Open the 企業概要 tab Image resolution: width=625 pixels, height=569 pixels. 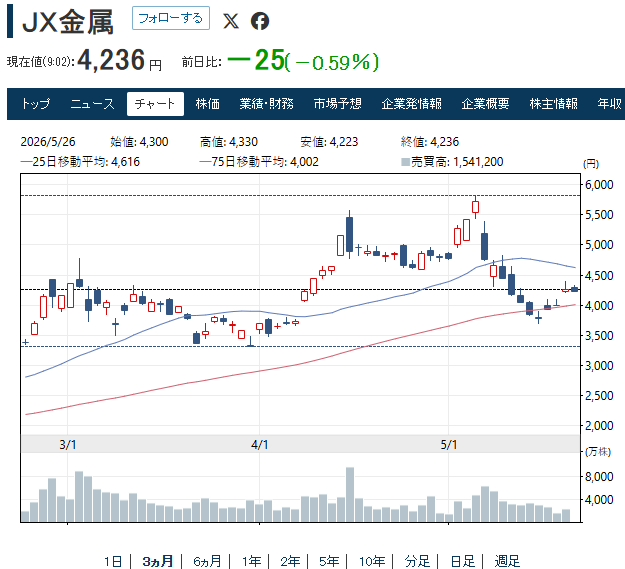pyautogui.click(x=485, y=104)
